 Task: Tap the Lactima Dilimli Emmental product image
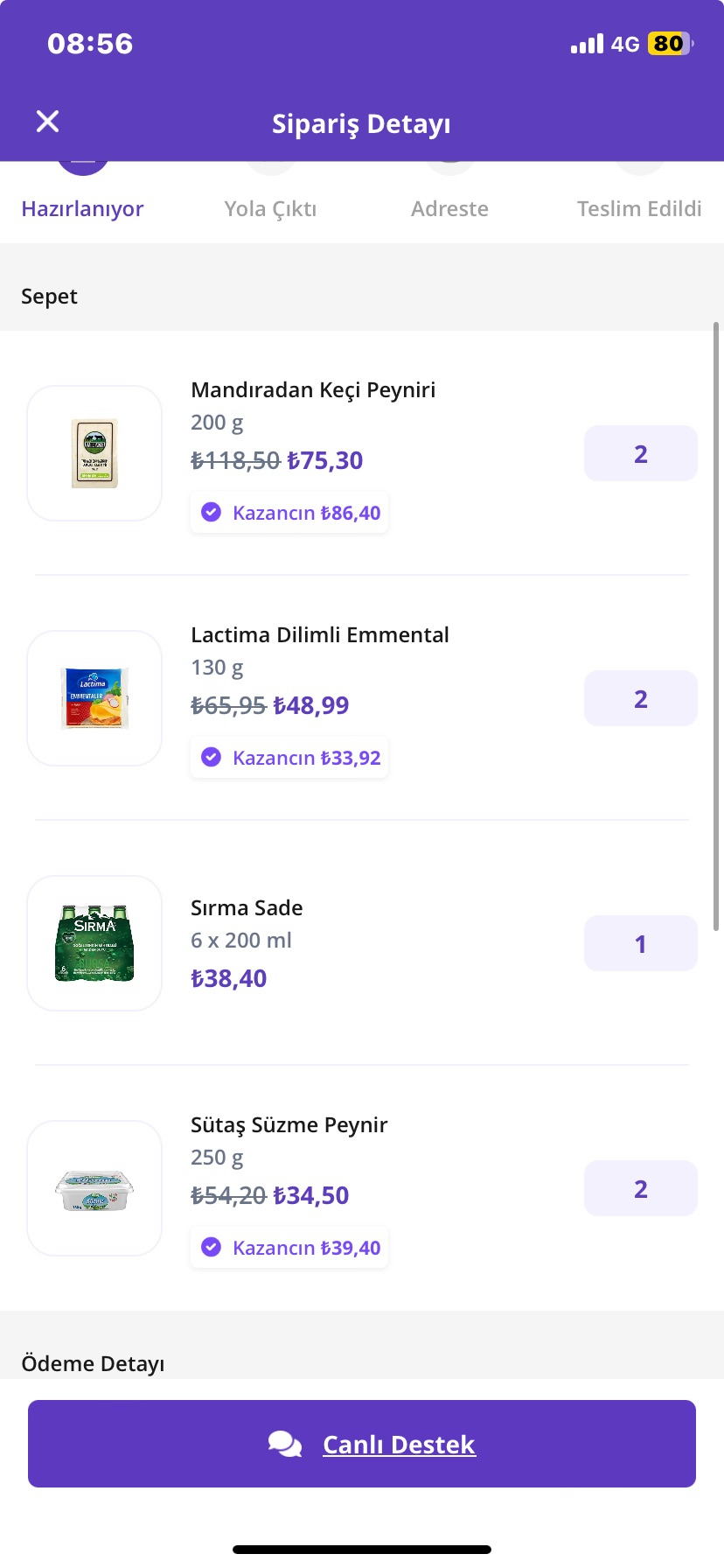pyautogui.click(x=94, y=698)
